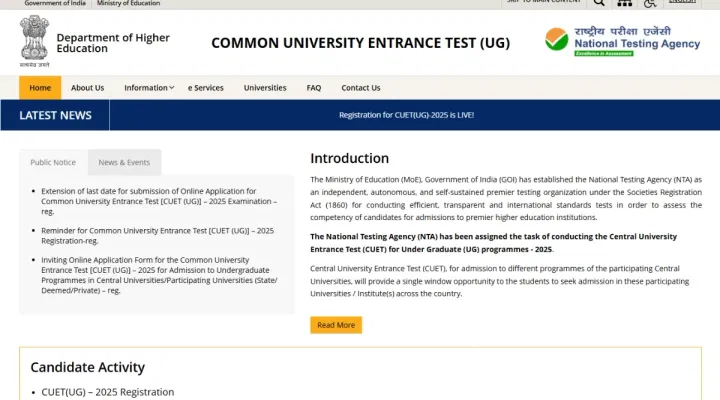Open Reminder for CUET registration notice
The image size is (720, 400).
click(x=158, y=236)
